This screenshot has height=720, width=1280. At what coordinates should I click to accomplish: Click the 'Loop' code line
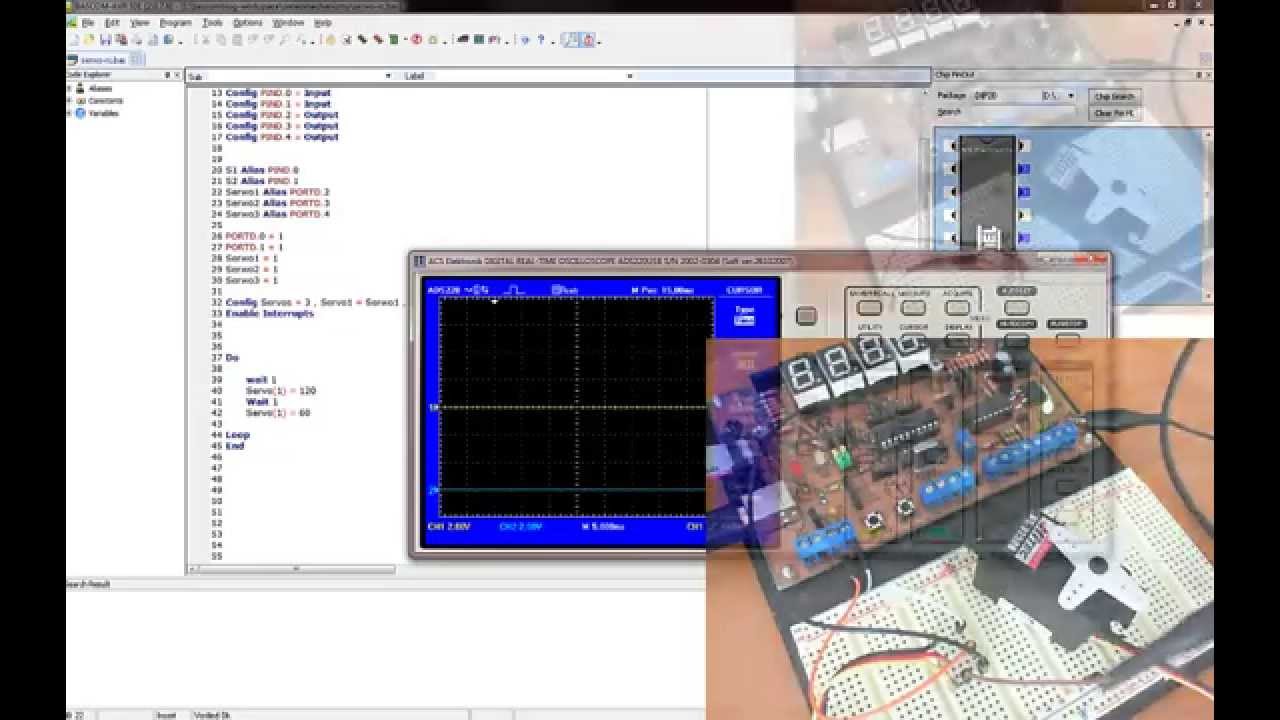[237, 435]
